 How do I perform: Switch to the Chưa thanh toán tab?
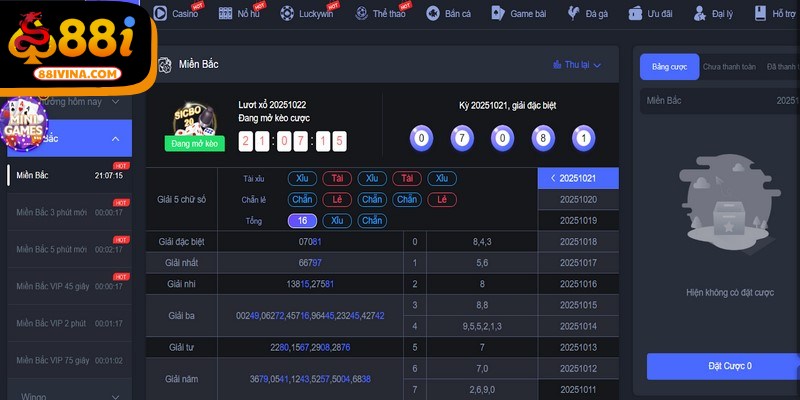coord(727,66)
